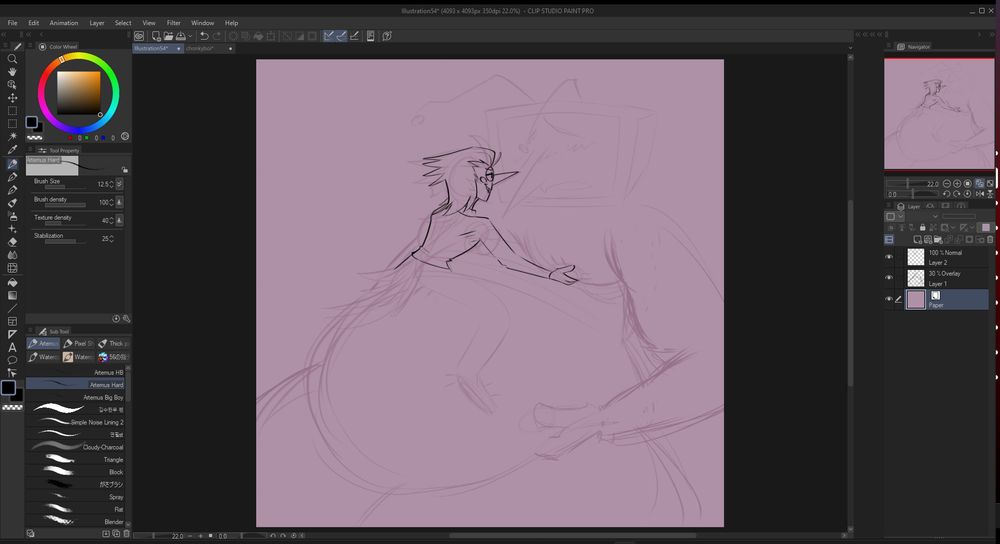Viewport: 1000px width, 544px height.
Task: Open Clip Studio support help icon
Action: [386, 36]
